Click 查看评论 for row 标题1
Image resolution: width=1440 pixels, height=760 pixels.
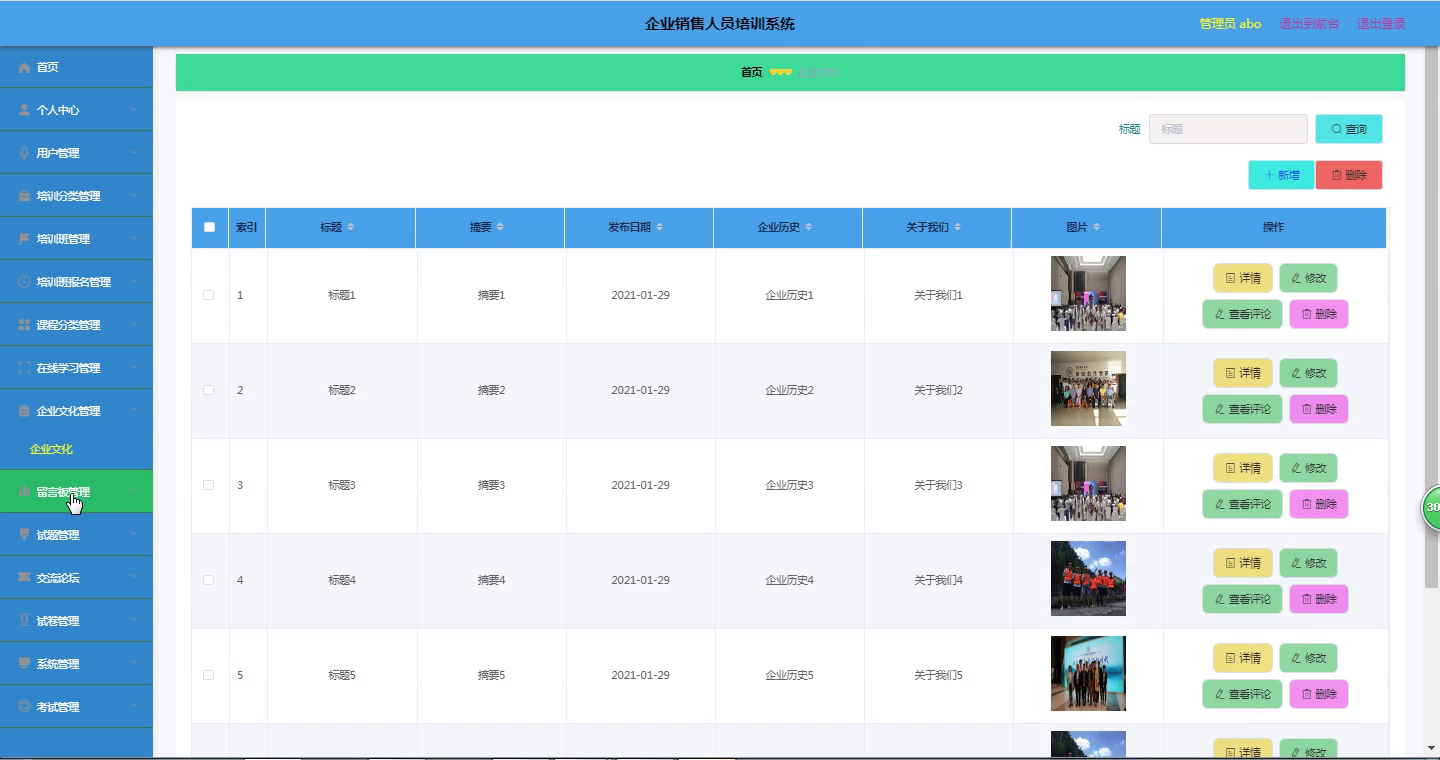pyautogui.click(x=1242, y=314)
